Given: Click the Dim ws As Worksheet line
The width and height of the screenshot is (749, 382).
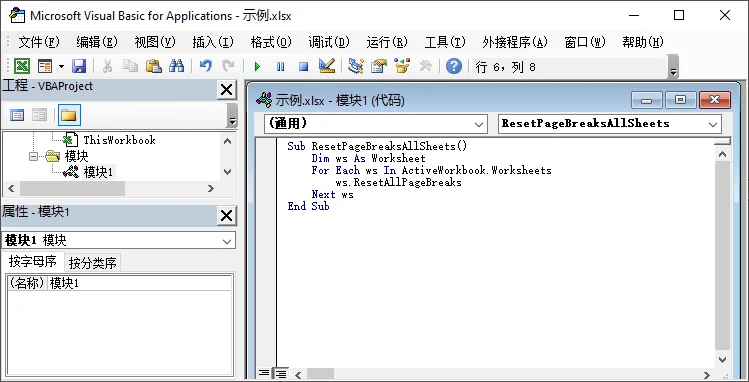Looking at the screenshot, I should [x=368, y=158].
